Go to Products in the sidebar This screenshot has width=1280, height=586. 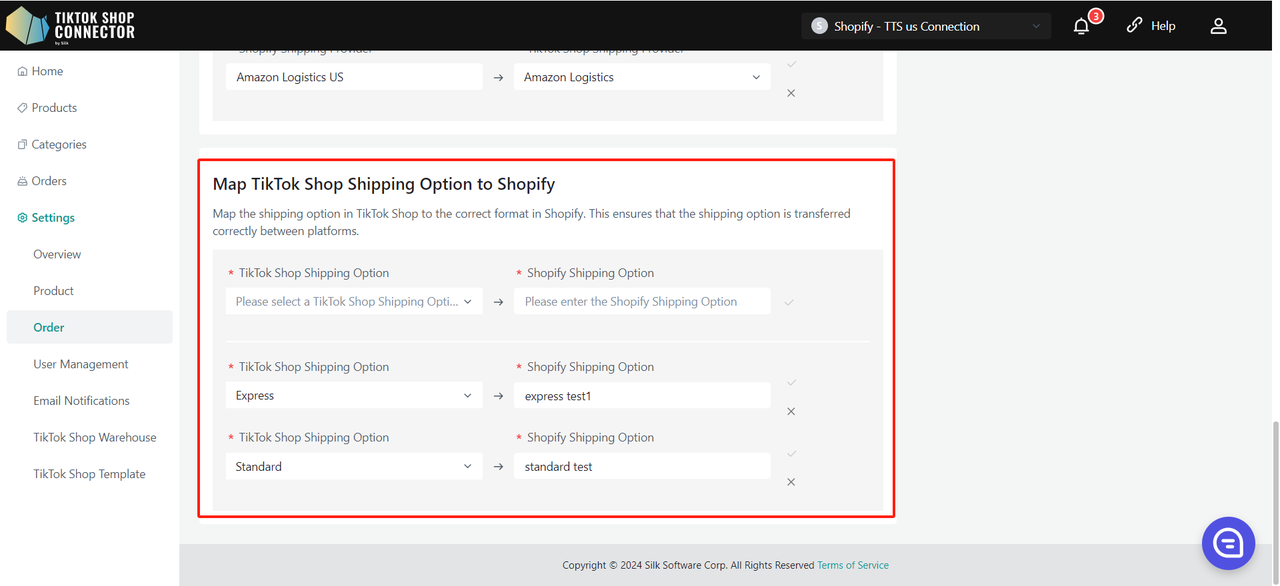coord(54,108)
